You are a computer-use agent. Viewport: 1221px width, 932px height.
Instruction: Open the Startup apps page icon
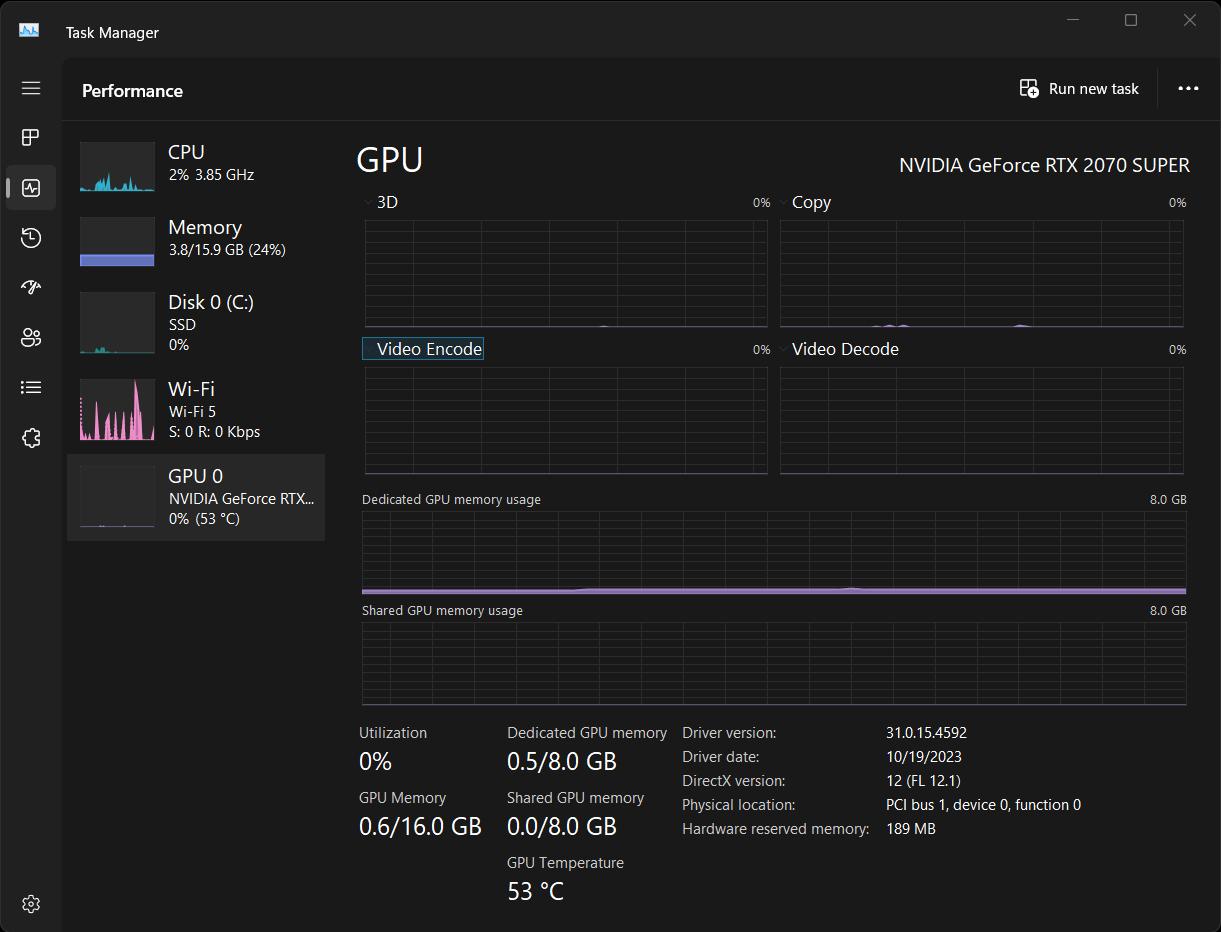pos(31,287)
